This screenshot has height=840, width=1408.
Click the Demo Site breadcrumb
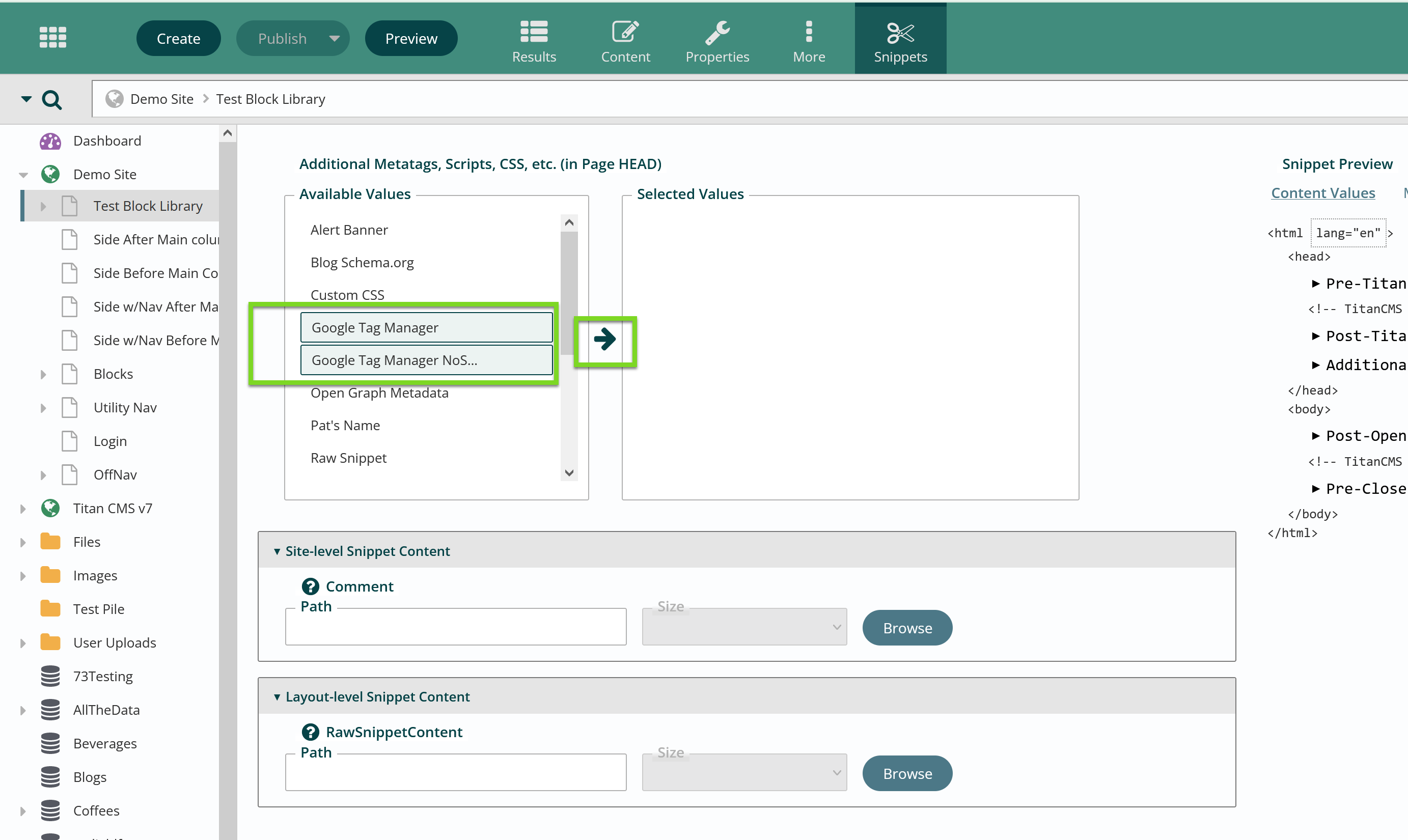161,99
